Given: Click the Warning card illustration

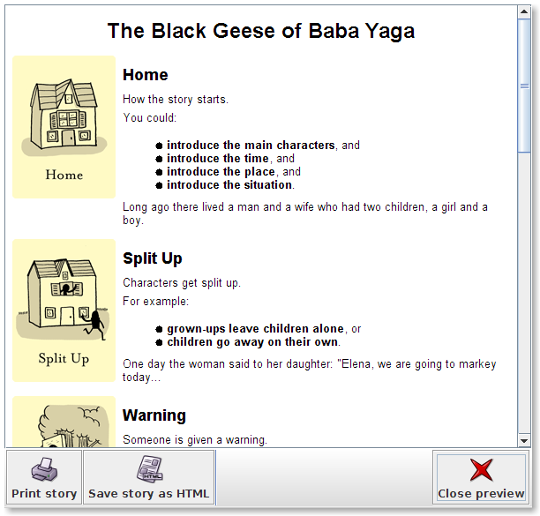Looking at the screenshot, I should point(64,422).
